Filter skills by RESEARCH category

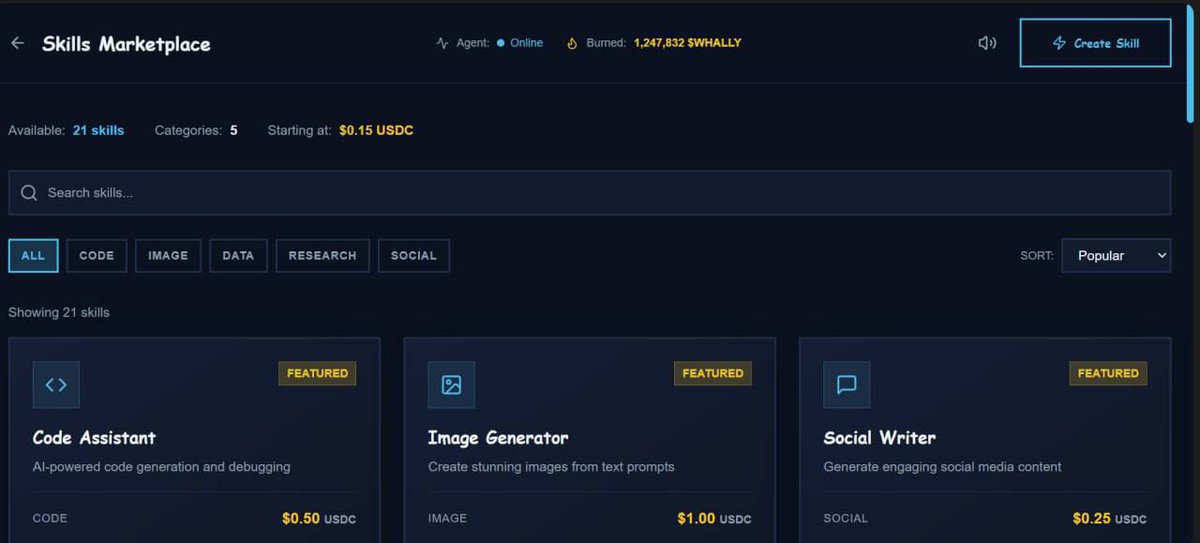[x=322, y=255]
